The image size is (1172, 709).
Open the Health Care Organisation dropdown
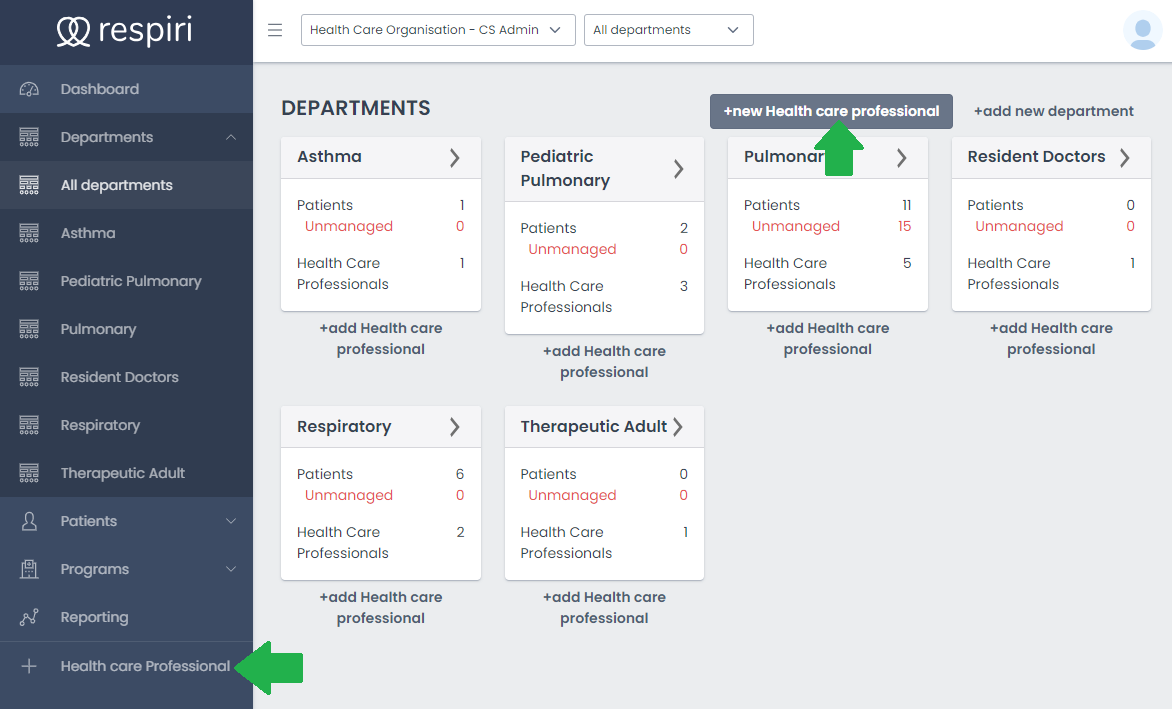438,30
